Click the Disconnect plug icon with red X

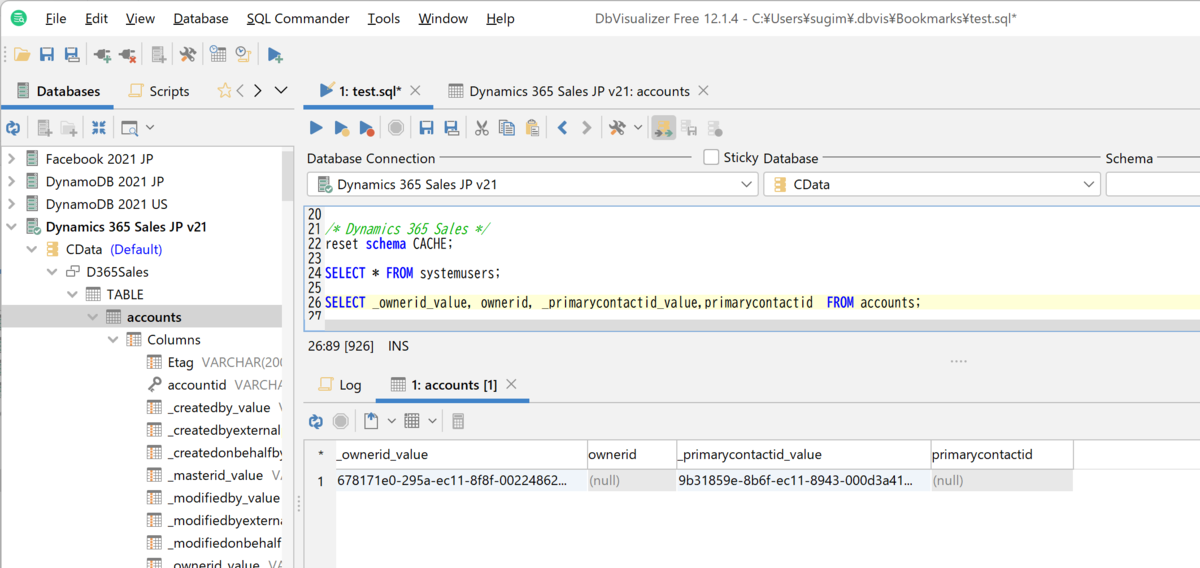coord(127,54)
